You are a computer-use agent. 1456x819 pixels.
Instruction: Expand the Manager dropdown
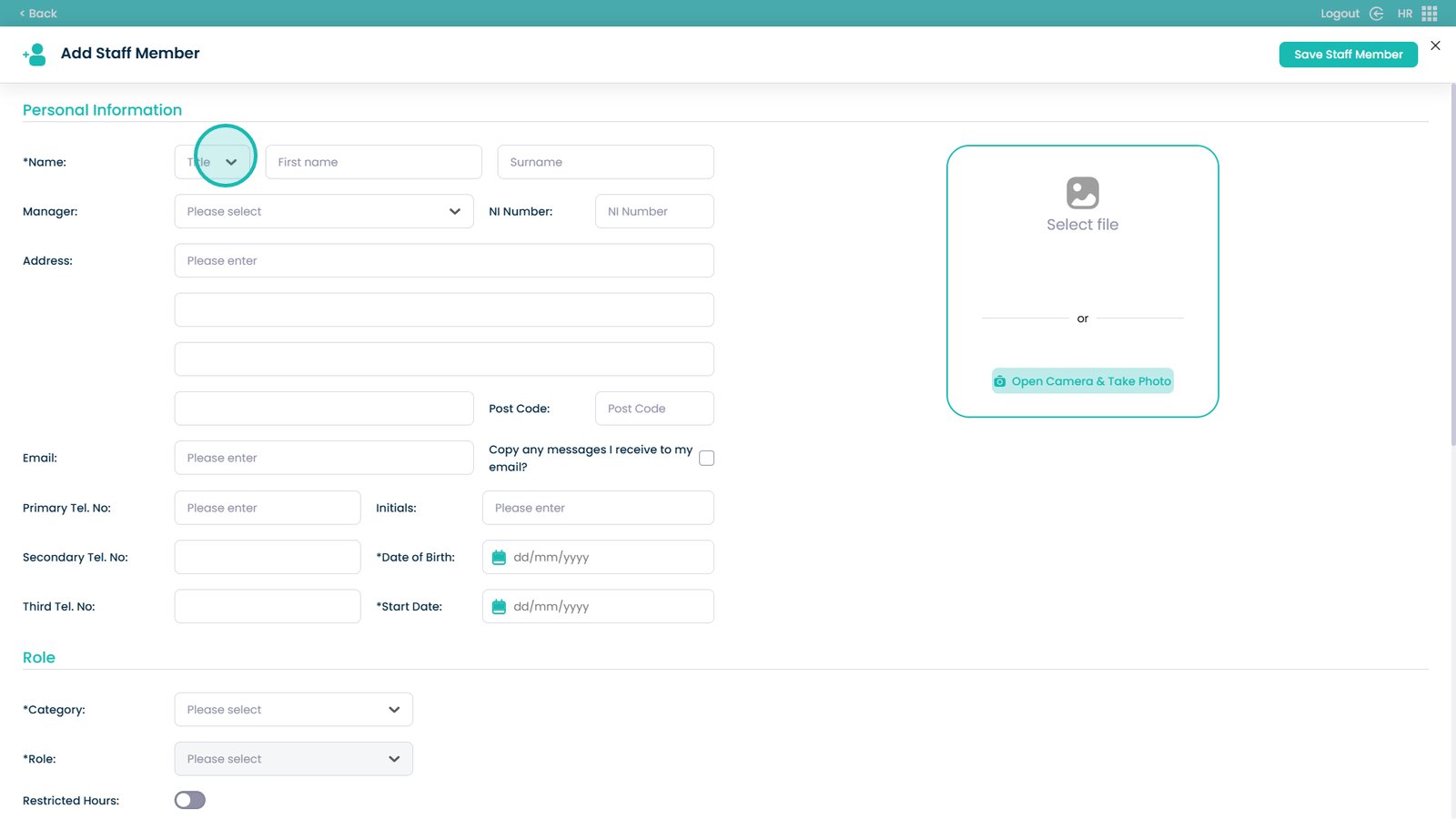click(x=323, y=211)
